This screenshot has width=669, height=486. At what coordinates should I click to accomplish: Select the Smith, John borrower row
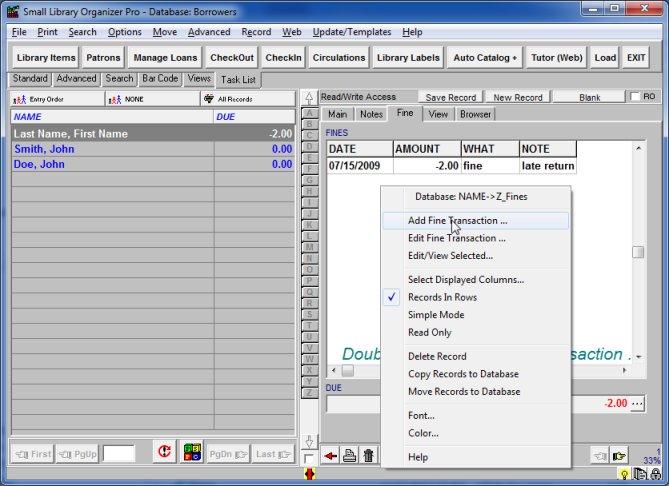point(153,149)
